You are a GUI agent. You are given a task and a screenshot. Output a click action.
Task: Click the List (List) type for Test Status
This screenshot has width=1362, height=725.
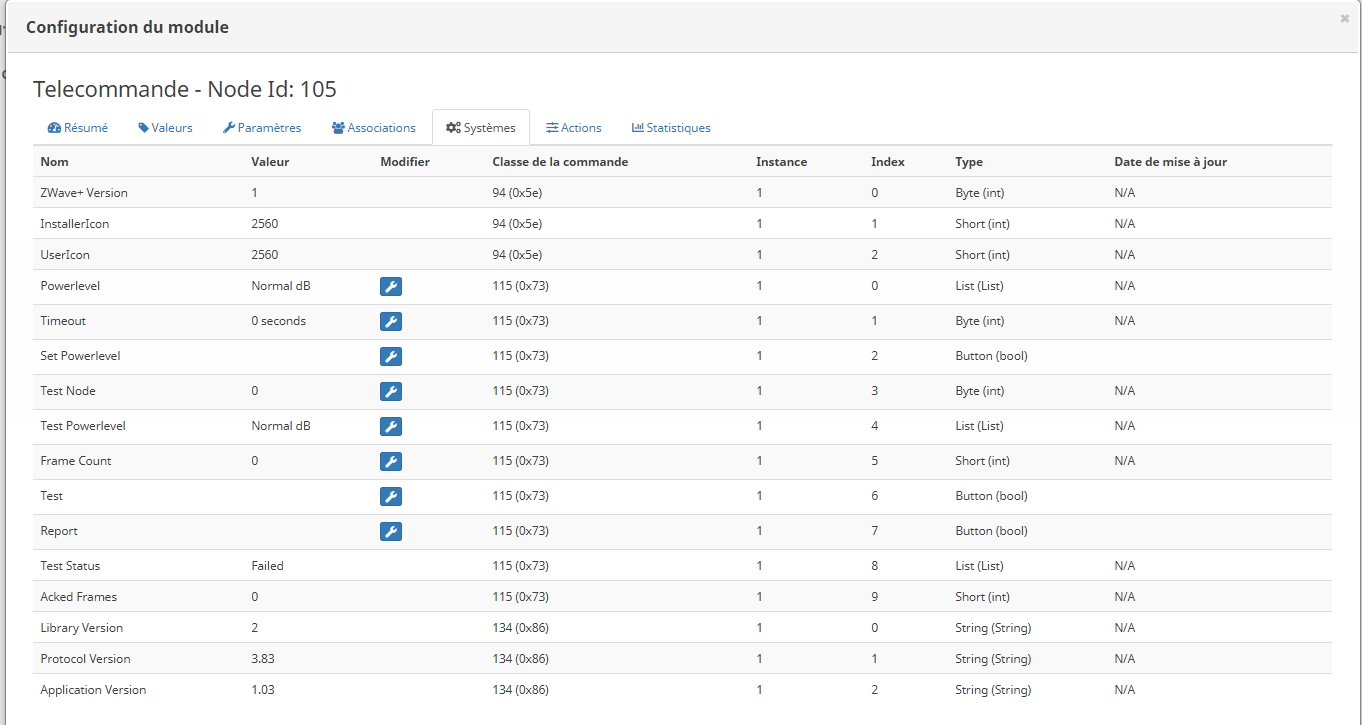pos(979,566)
